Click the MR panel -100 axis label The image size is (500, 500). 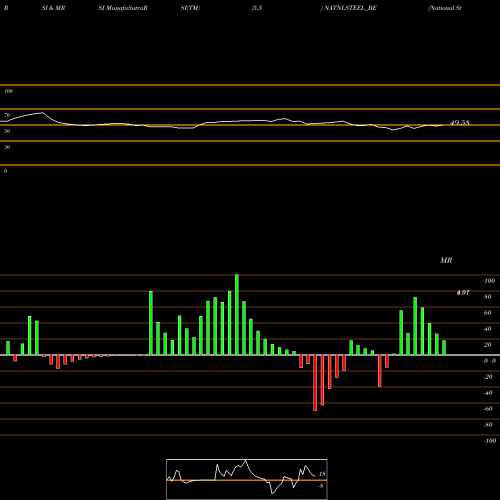490,441
